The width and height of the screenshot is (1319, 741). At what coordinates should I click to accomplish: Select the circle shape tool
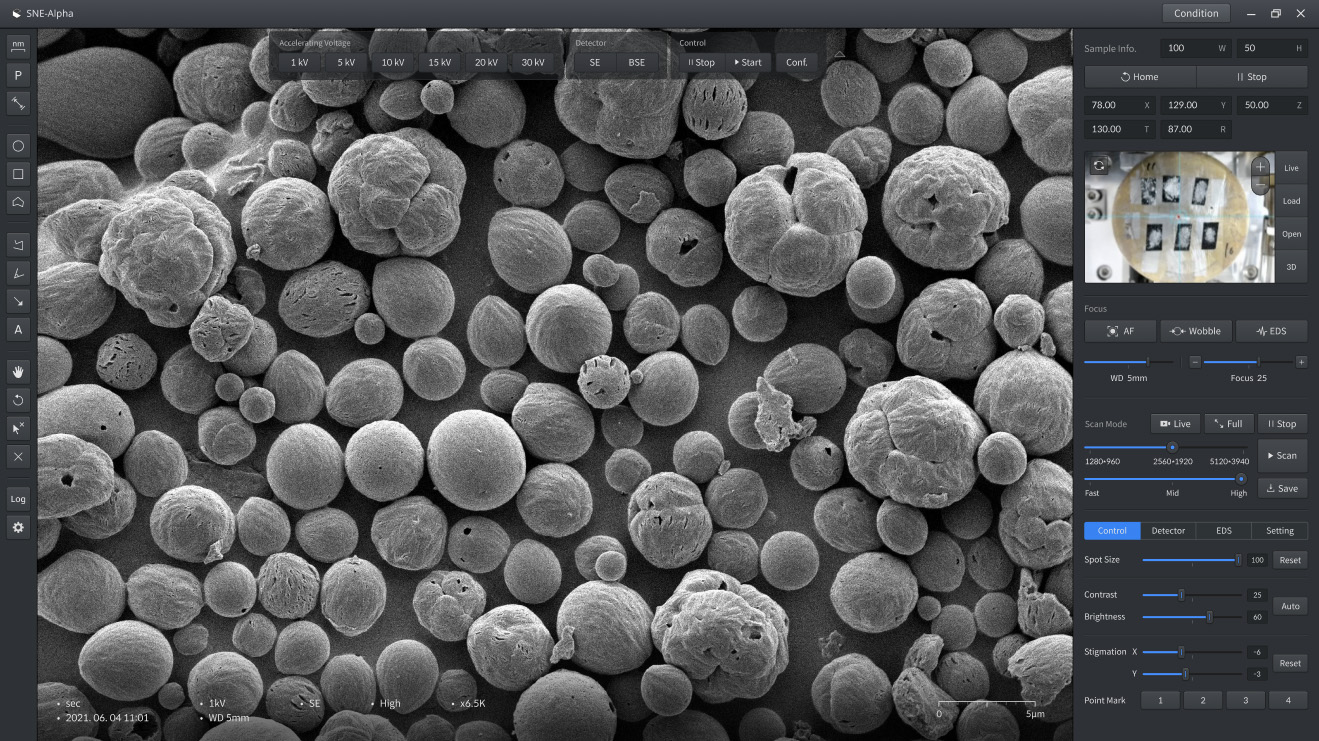coord(18,146)
